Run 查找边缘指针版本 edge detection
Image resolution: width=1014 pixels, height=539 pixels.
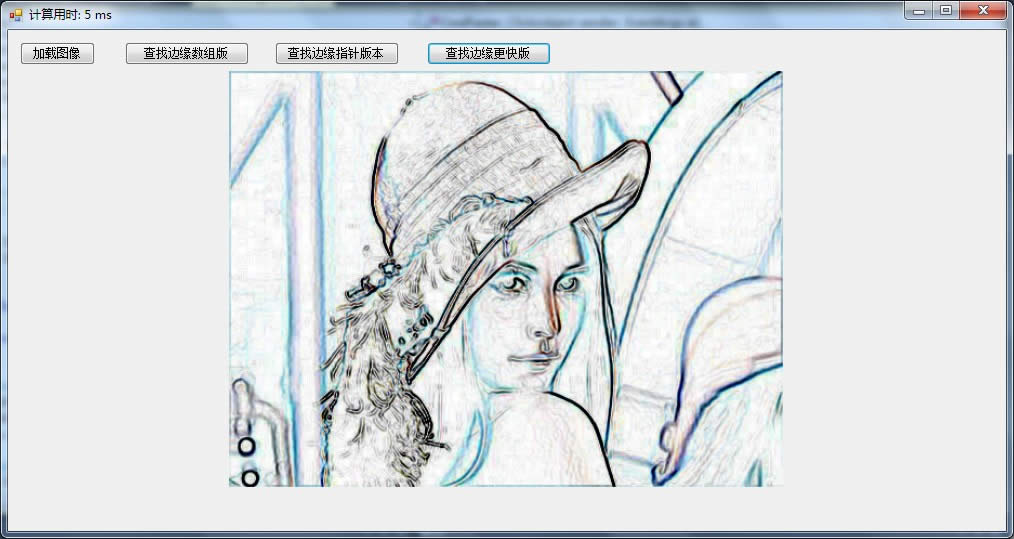coord(336,54)
